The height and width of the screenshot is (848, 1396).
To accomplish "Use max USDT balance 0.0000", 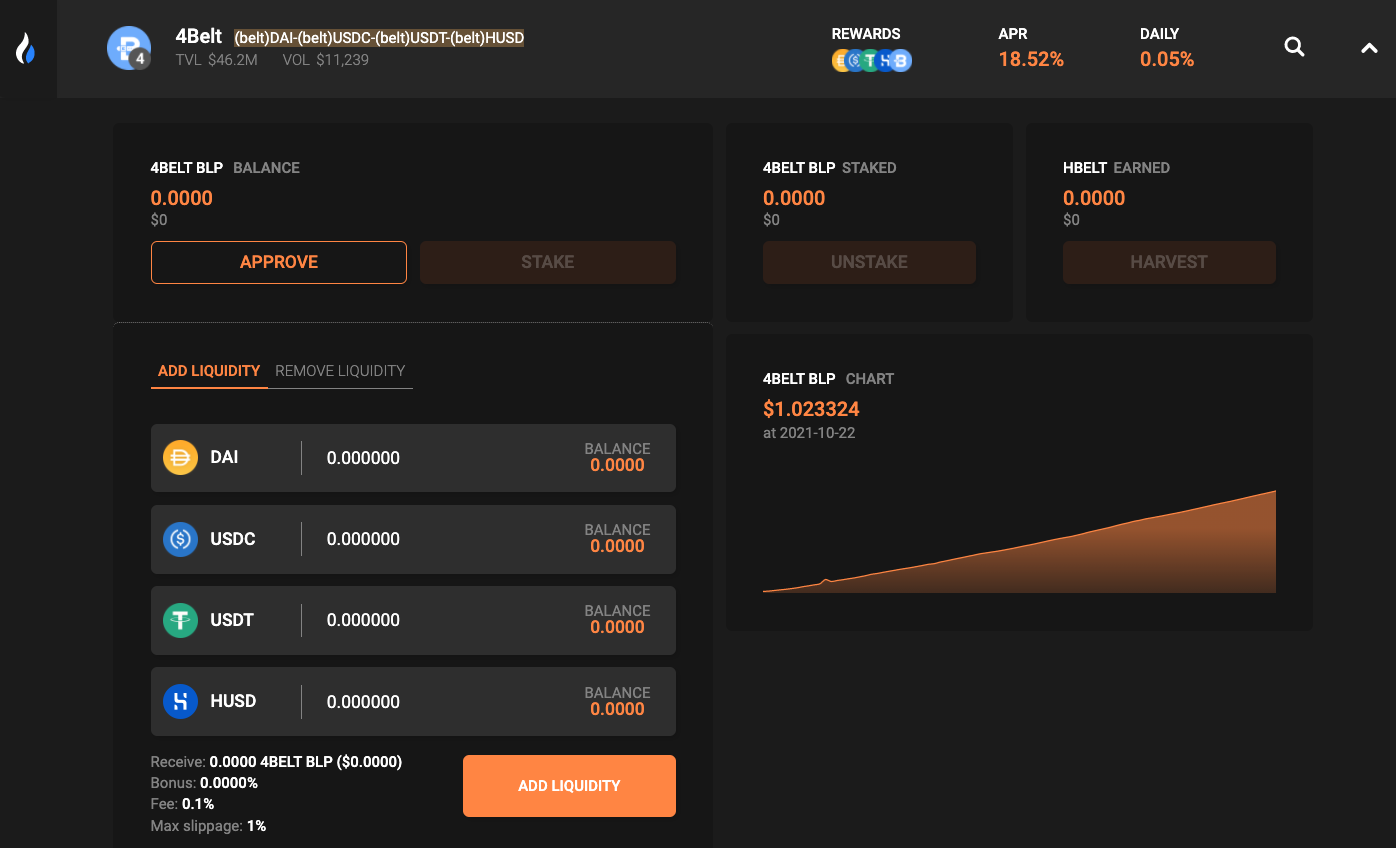I will (x=617, y=627).
